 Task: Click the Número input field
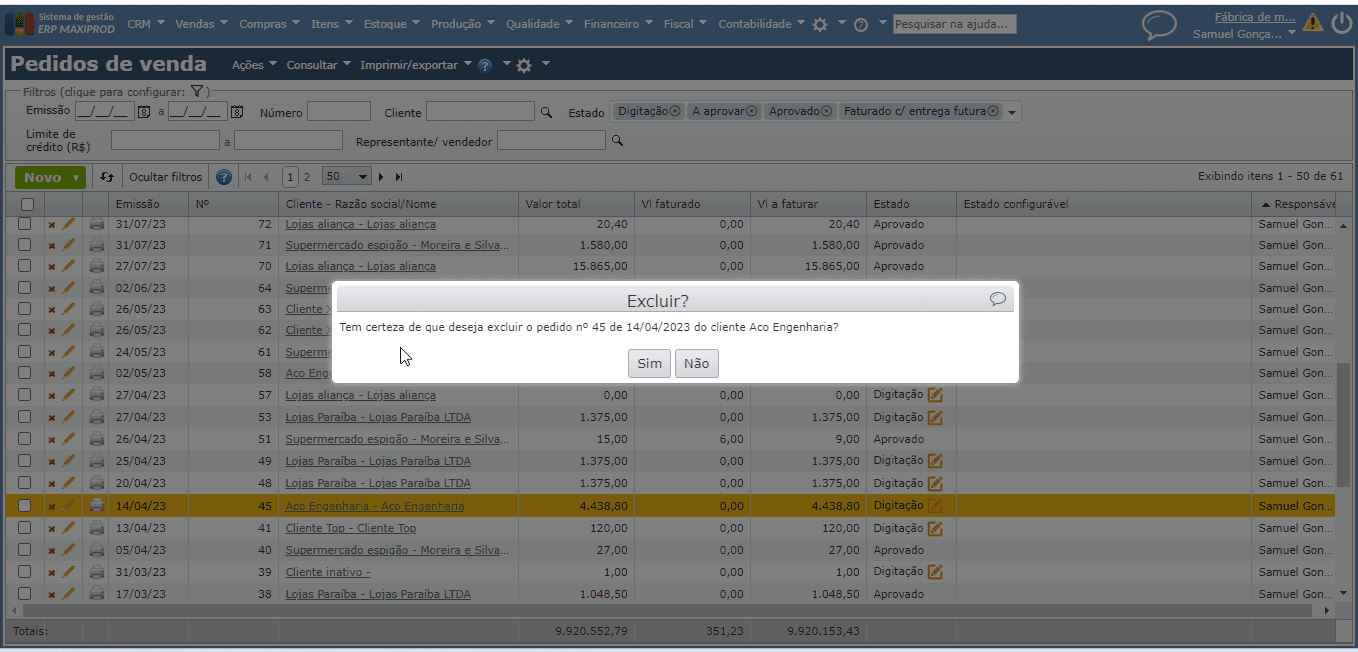click(339, 112)
